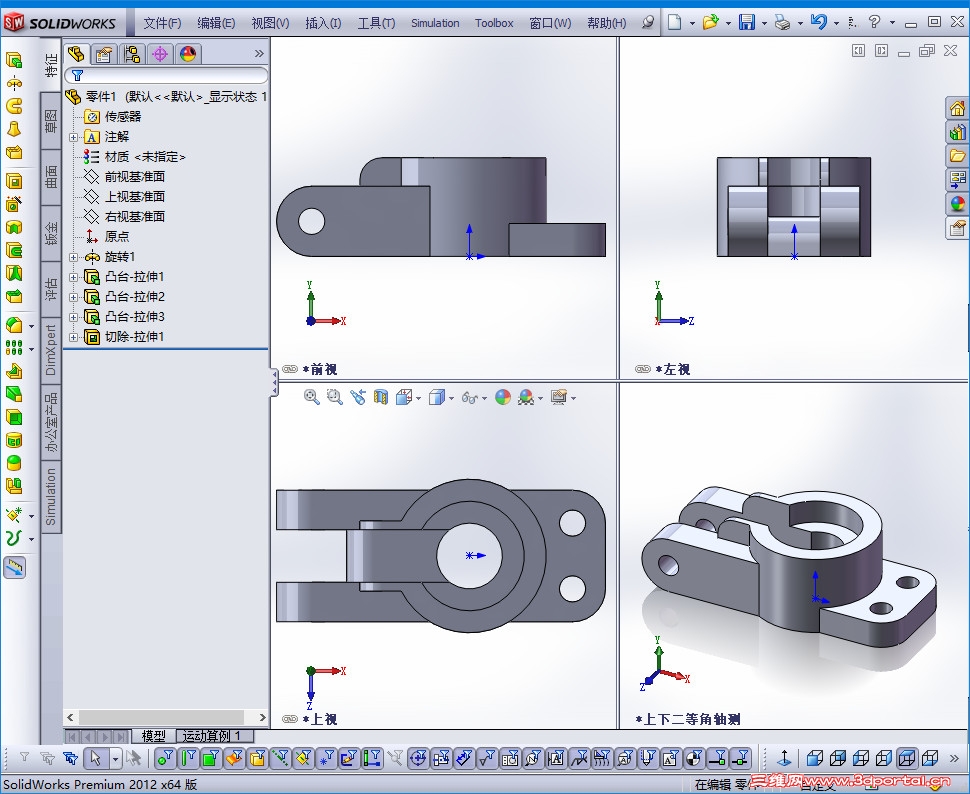Click the Help question mark icon
This screenshot has height=794, width=970.
(874, 23)
